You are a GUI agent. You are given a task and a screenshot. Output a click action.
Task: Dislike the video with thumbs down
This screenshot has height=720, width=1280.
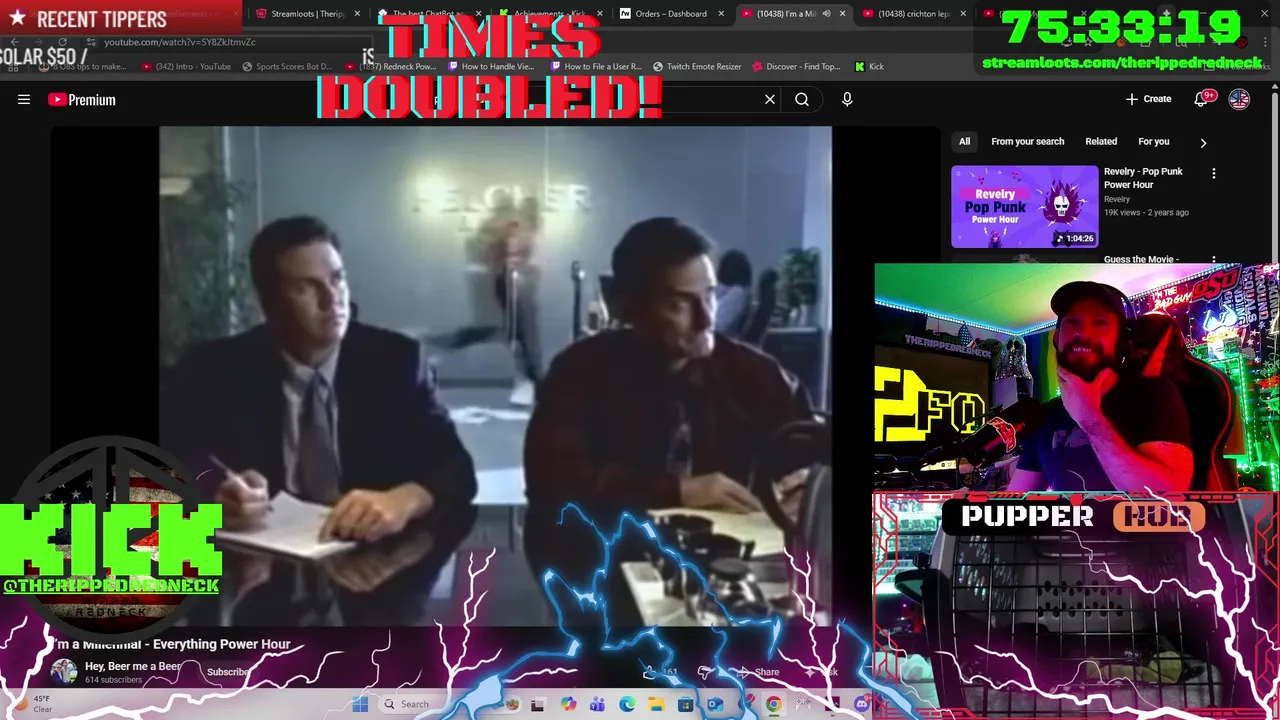[x=705, y=672]
